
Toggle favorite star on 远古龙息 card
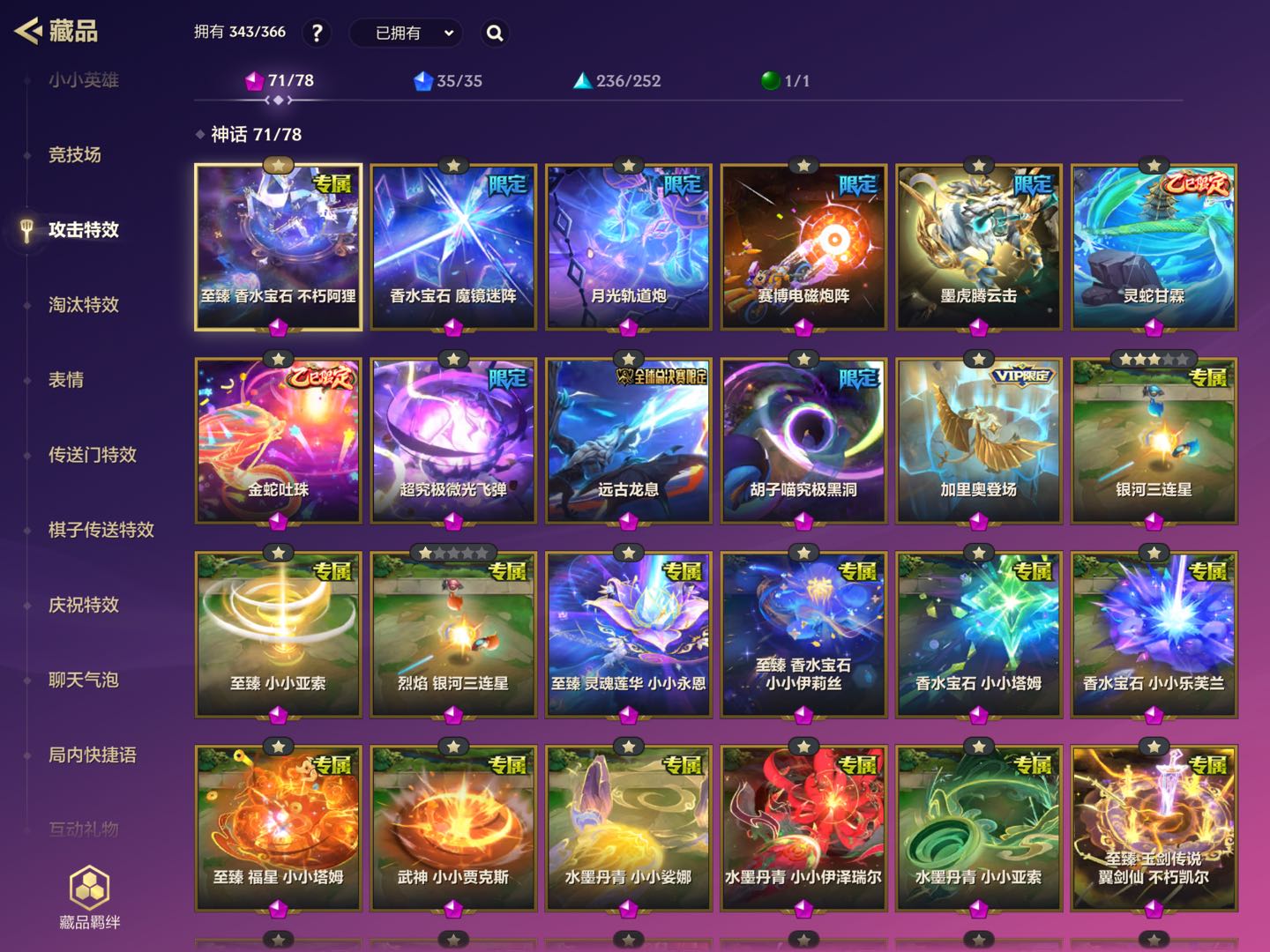point(628,359)
